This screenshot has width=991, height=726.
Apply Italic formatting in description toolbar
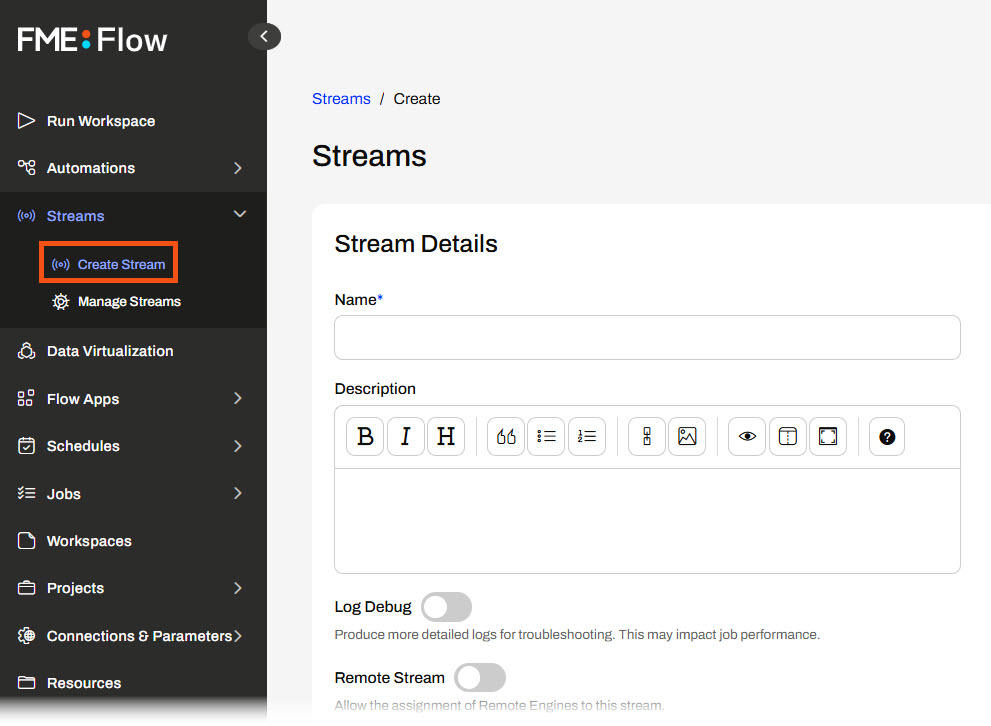(406, 437)
